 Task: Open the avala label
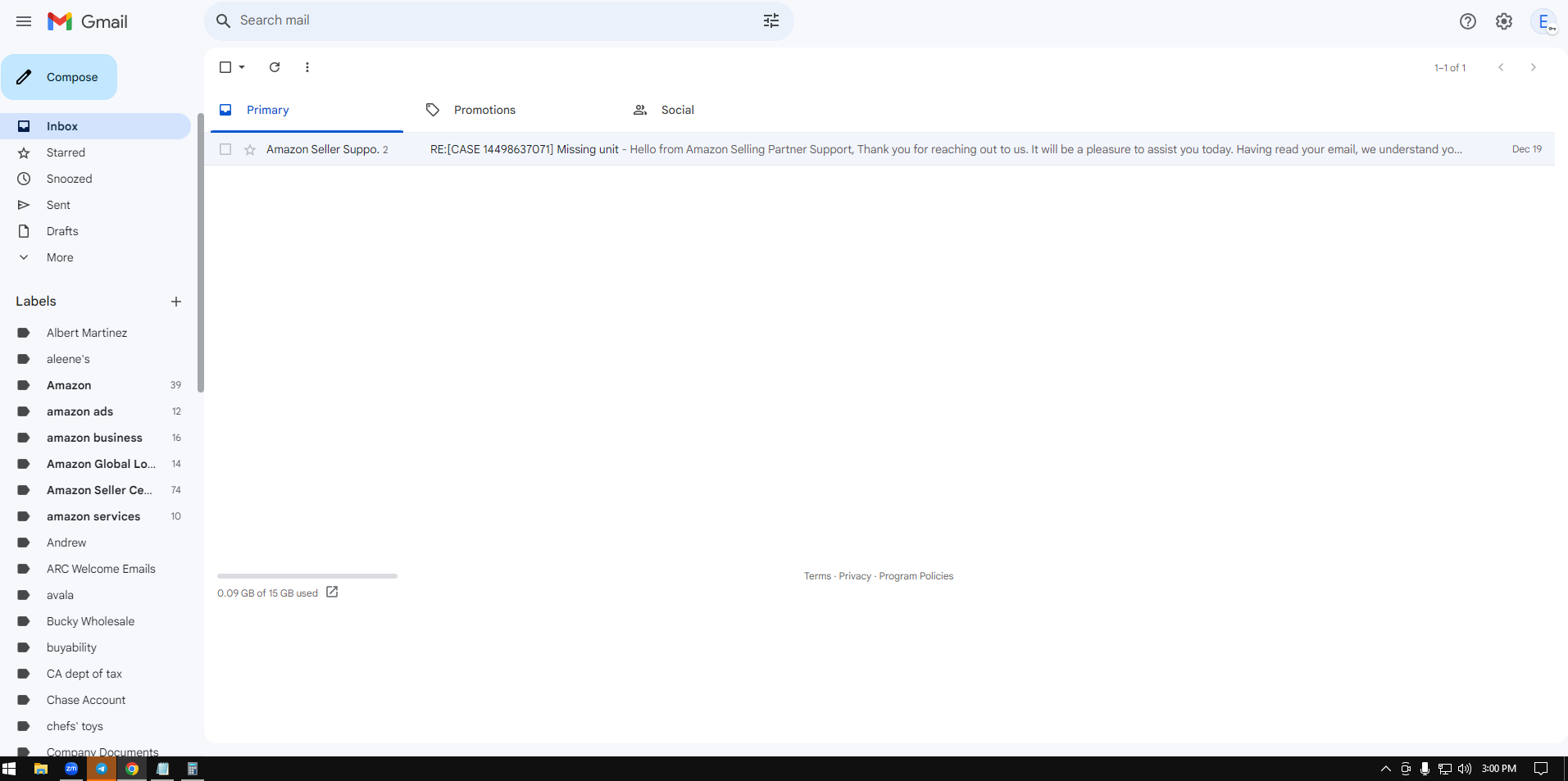coord(95,595)
